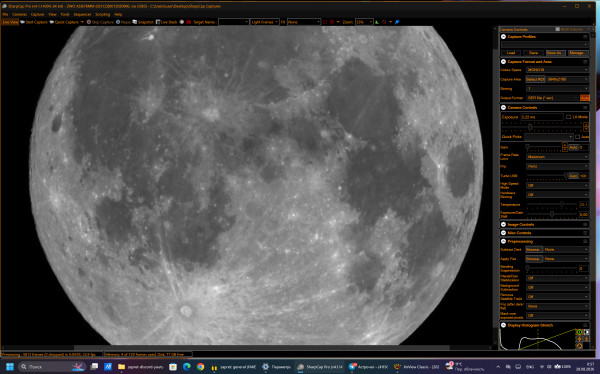
Task: Click Browse for Subtract Dark
Action: pyautogui.click(x=534, y=250)
